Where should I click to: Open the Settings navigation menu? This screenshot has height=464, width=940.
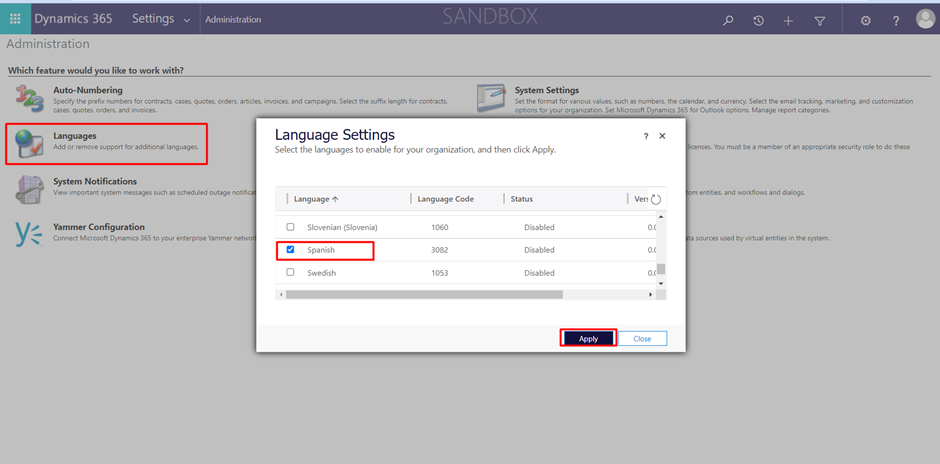(153, 19)
